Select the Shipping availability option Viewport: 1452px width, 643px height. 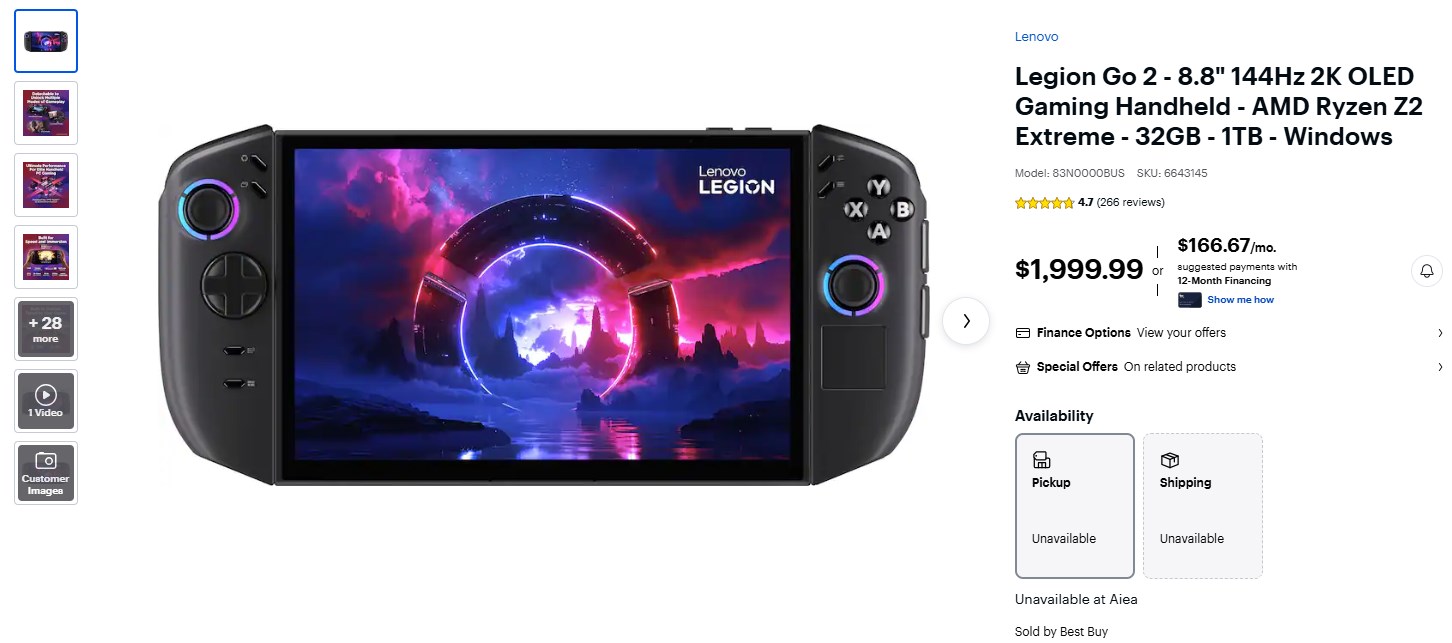(x=1203, y=505)
